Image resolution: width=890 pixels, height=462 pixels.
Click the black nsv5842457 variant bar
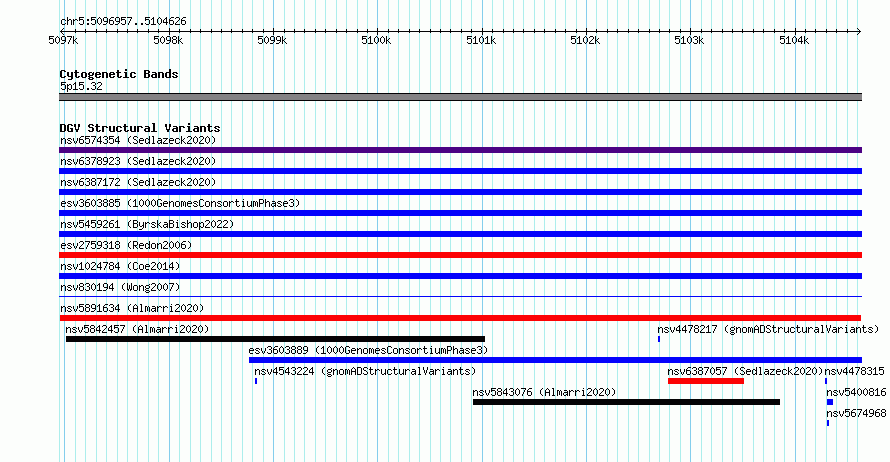[x=275, y=339]
